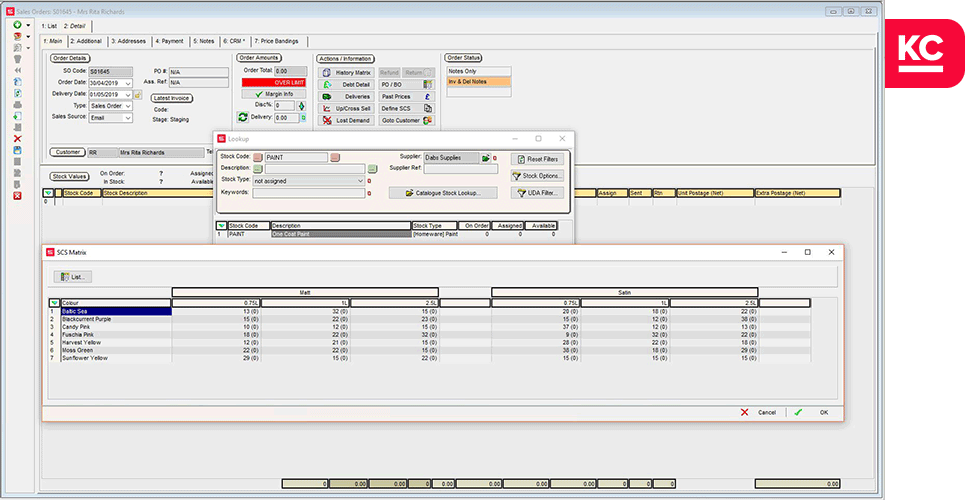Click the History Matrix button

(346, 73)
